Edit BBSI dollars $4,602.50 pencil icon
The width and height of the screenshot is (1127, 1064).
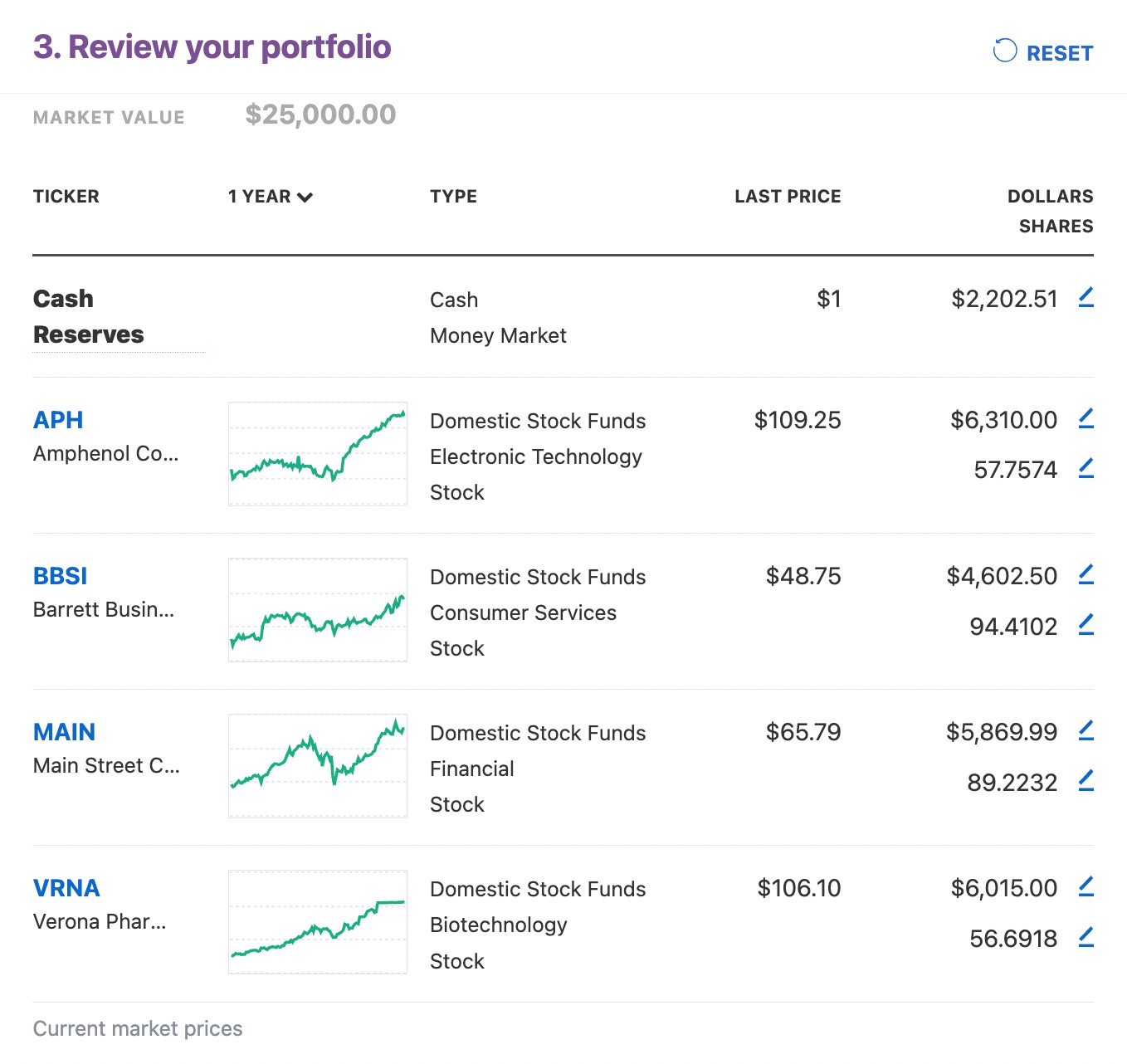pos(1086,574)
